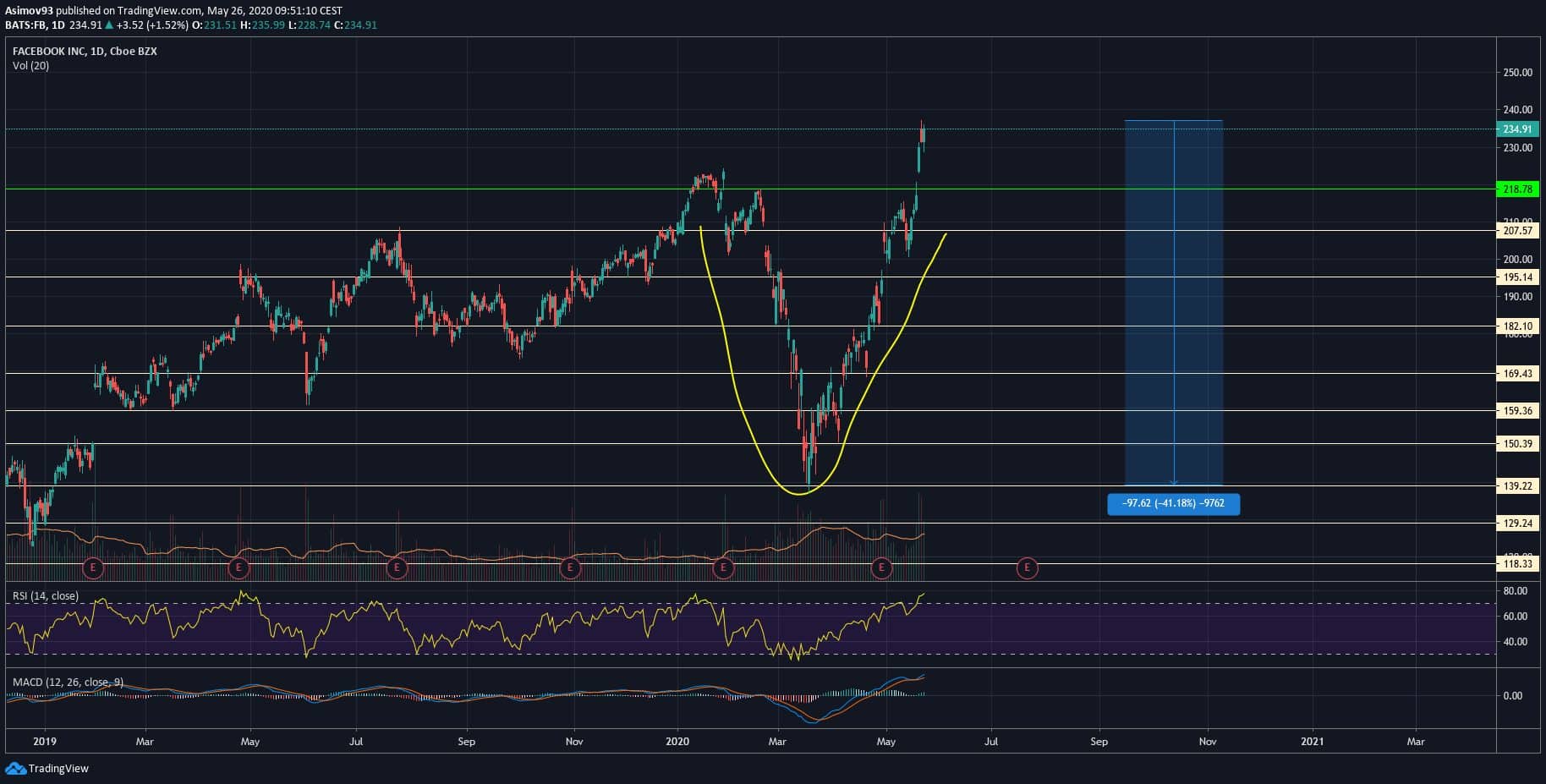
Task: Select the 118.33 horizontal line price label
Action: [1517, 563]
